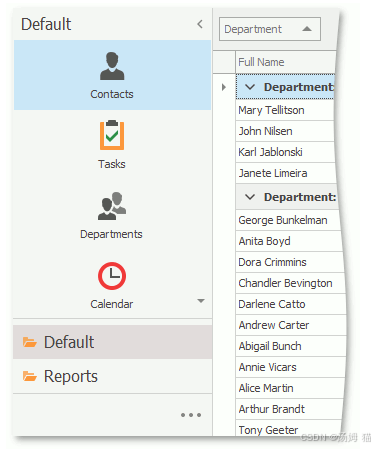The height and width of the screenshot is (449, 375).
Task: Click the Full Name column header
Action: pos(285,62)
